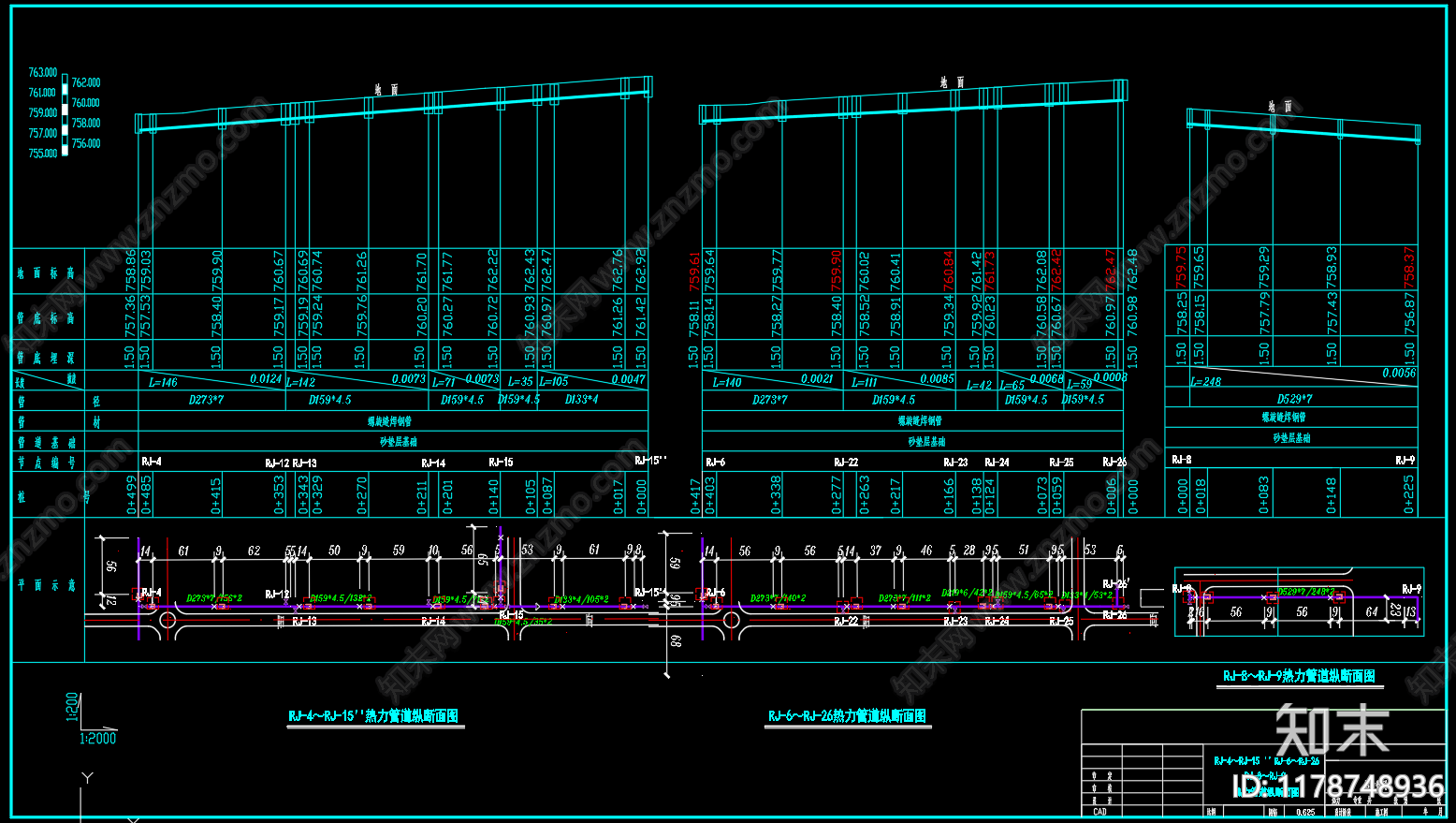Select the station label '0+499'

131,494
